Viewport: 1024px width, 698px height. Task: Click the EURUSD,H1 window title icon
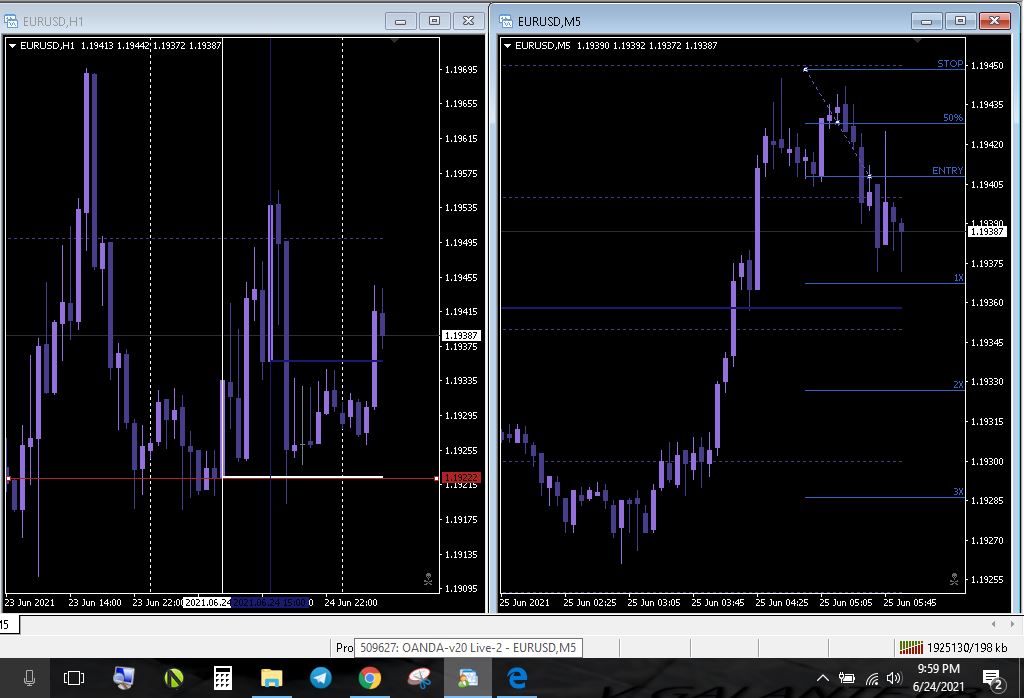[x=11, y=20]
